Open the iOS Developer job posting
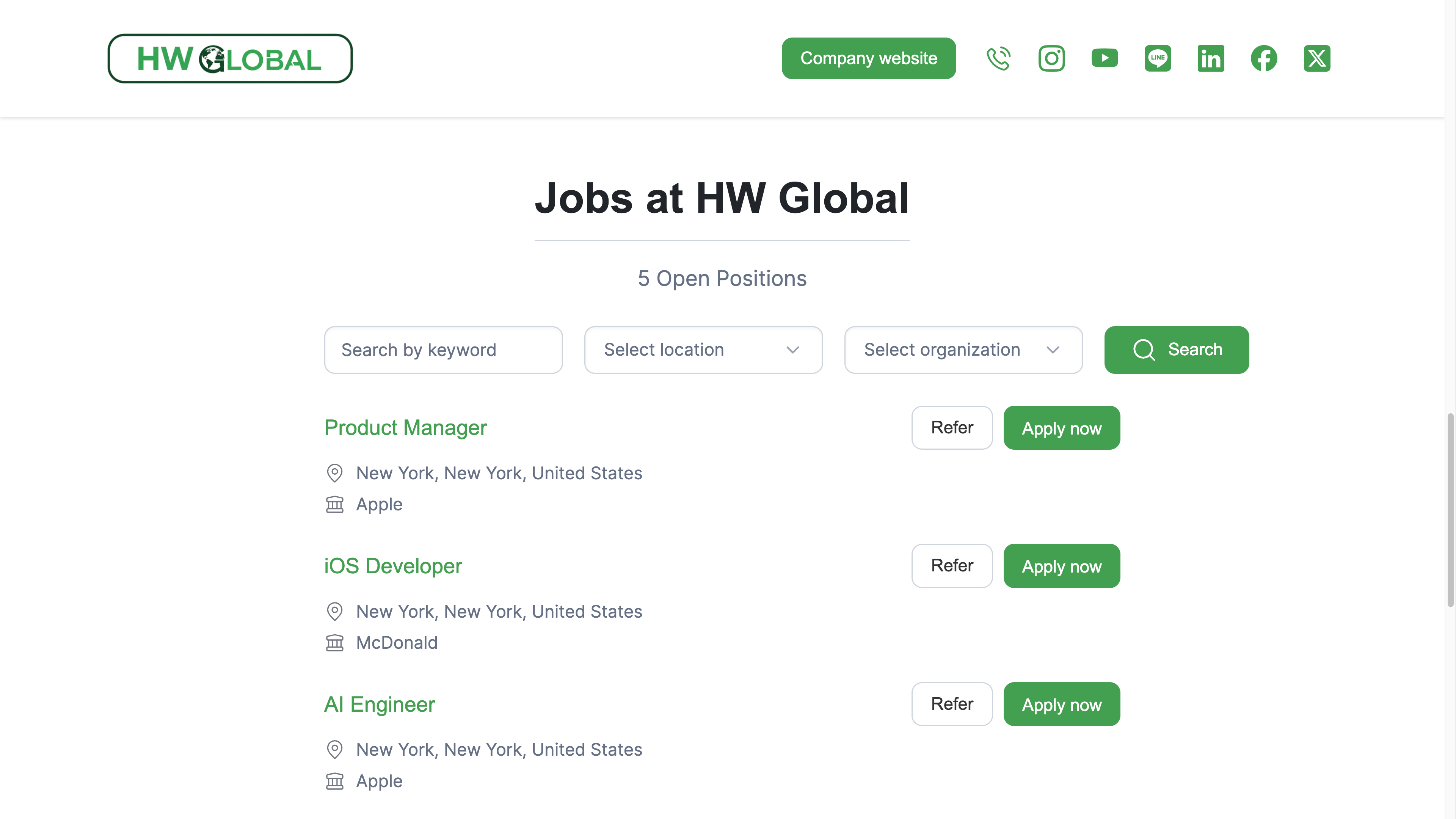The image size is (1456, 819). [393, 566]
